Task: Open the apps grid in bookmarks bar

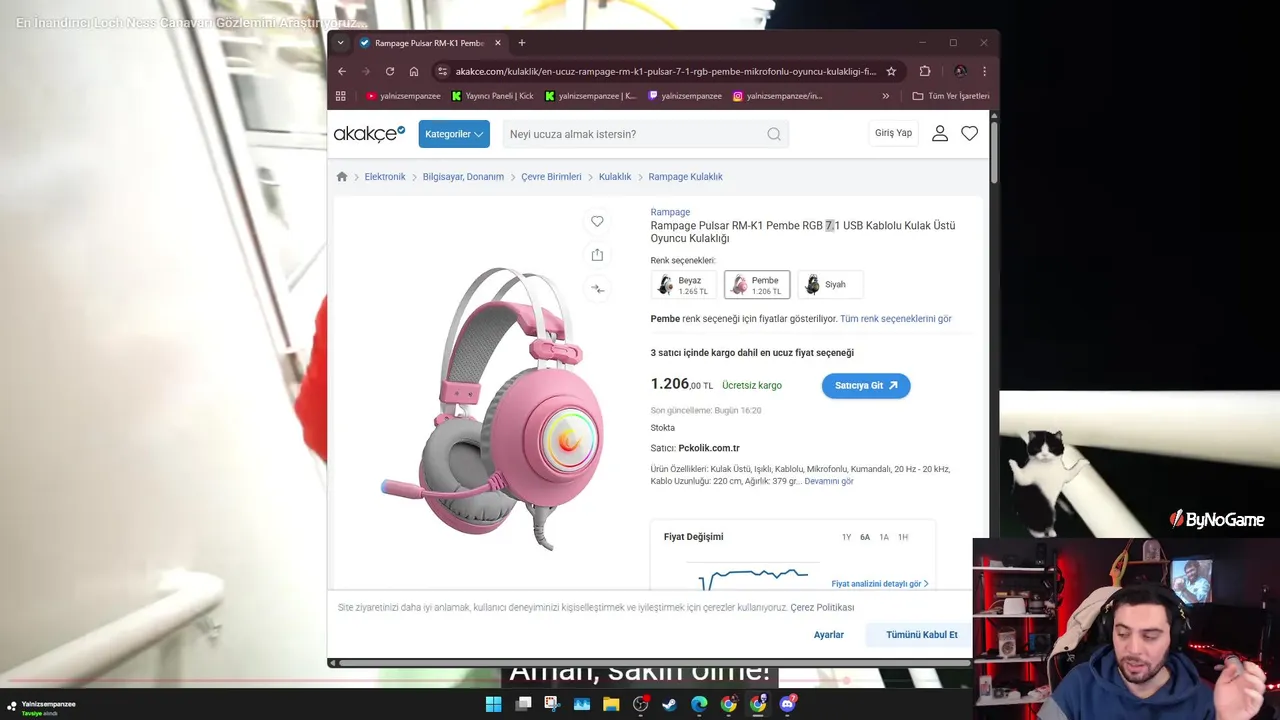Action: [341, 96]
